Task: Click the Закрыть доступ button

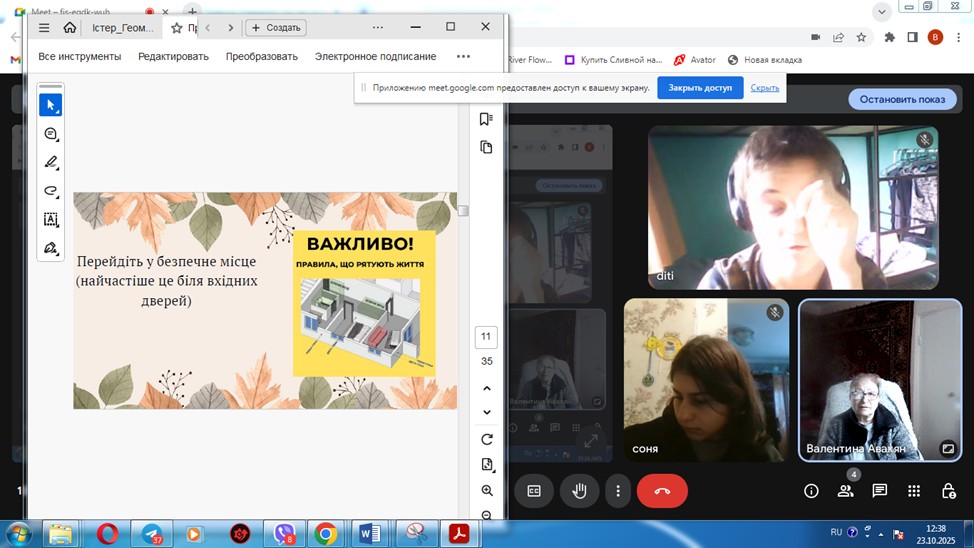Action: 700,88
